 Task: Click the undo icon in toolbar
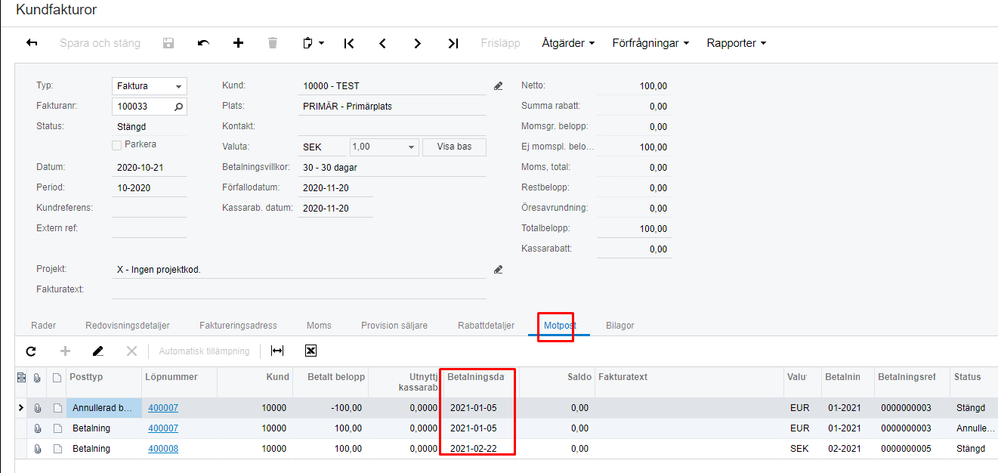[204, 43]
